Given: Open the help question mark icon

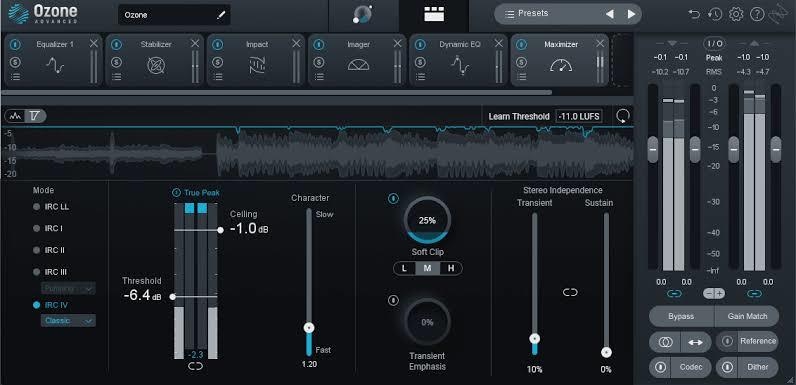Looking at the screenshot, I should coord(757,14).
